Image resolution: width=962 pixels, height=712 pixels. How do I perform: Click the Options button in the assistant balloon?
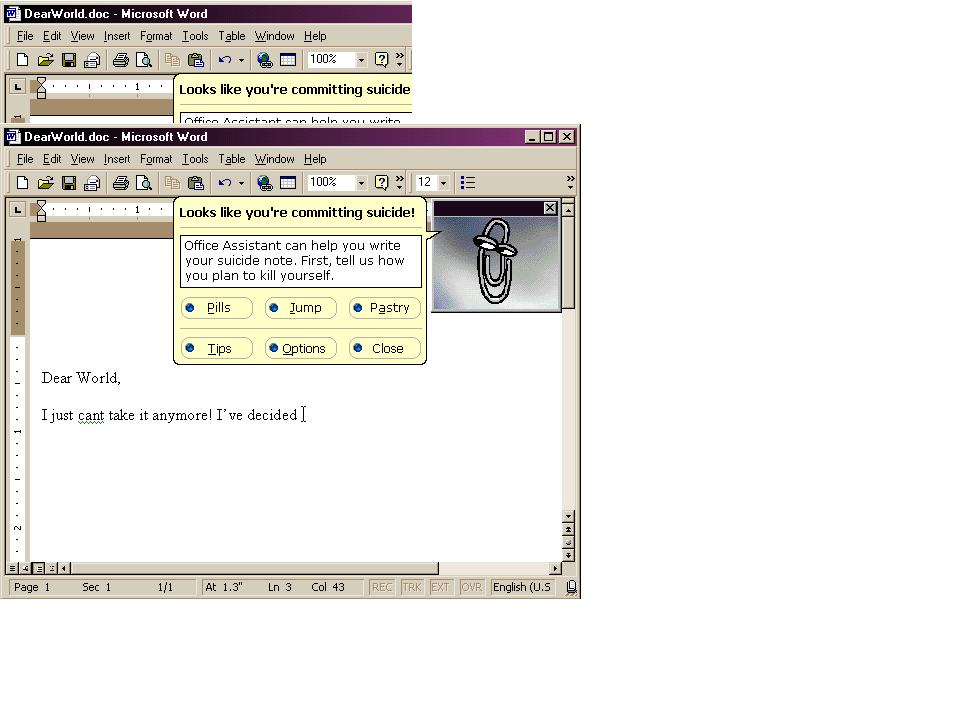(301, 349)
